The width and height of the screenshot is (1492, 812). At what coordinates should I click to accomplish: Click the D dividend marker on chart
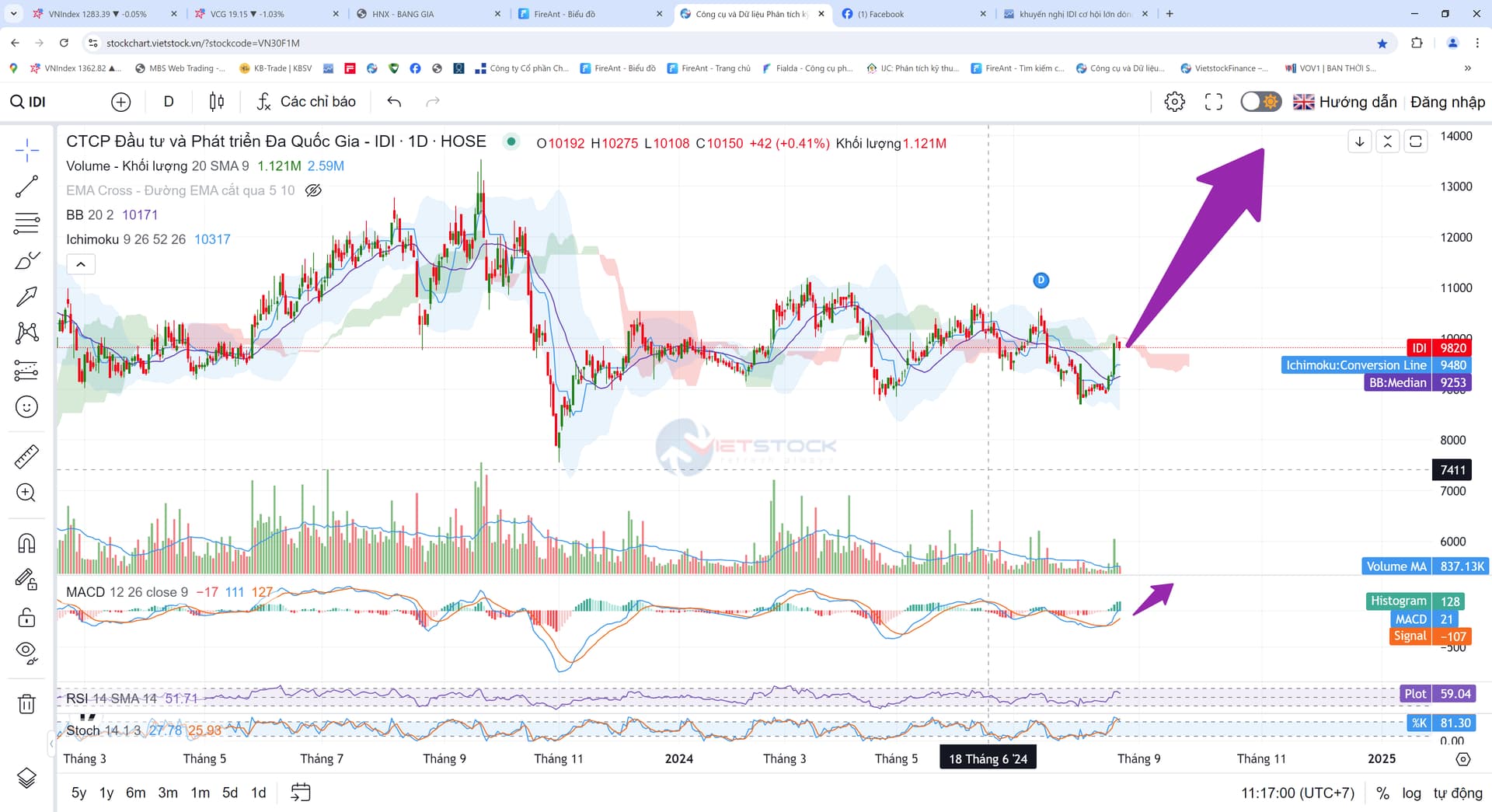click(1041, 281)
